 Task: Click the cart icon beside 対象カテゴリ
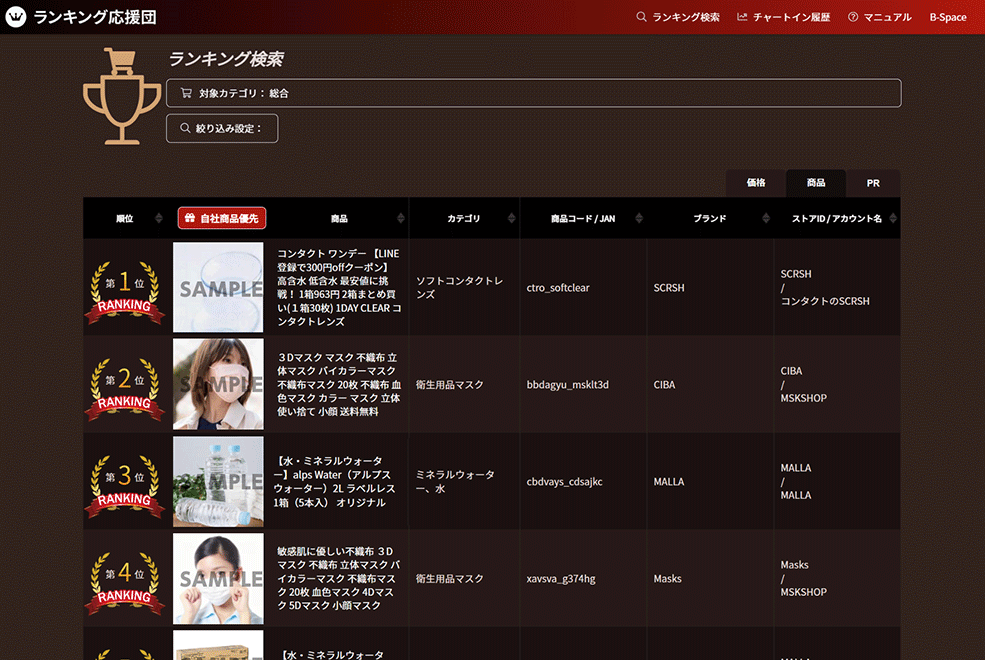(x=186, y=93)
